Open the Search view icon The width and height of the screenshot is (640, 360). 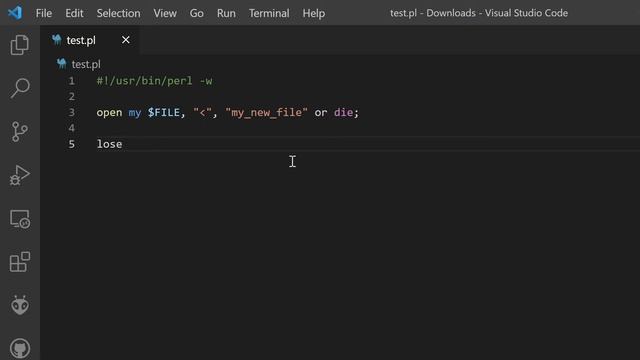20,88
